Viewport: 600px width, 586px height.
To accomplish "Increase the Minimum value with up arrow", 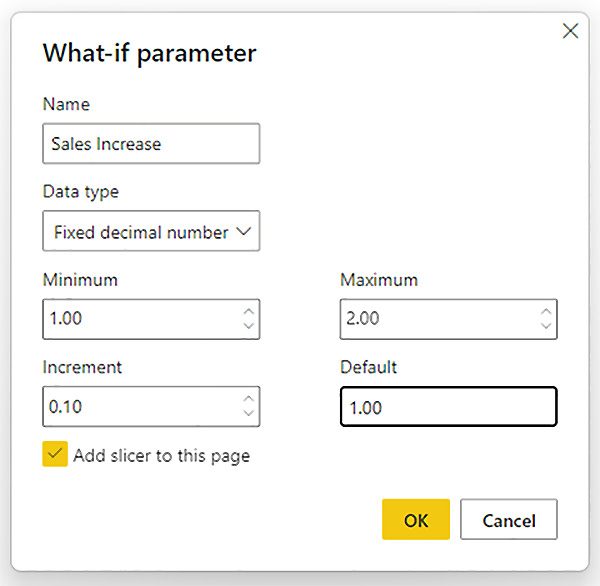I will [x=248, y=312].
